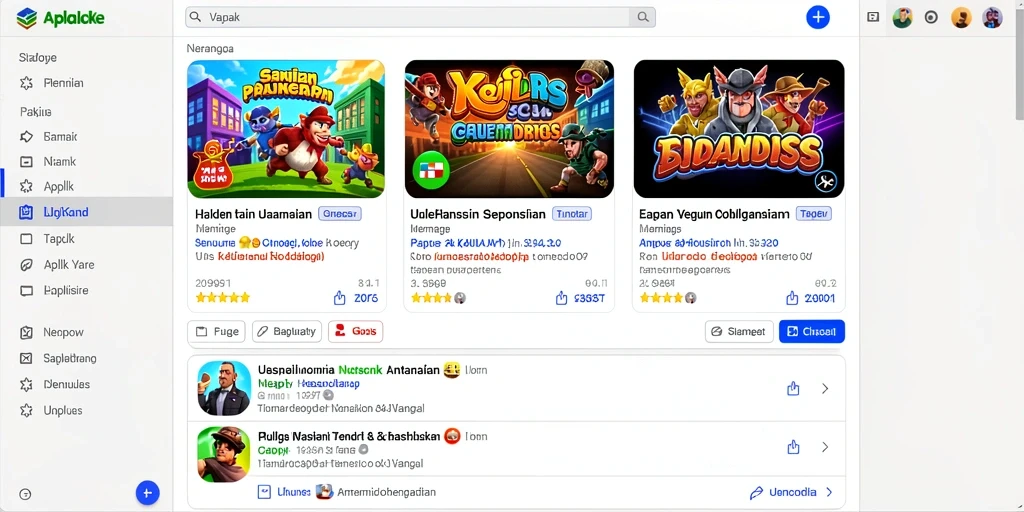Open the Uencodia link chevron

(829, 492)
